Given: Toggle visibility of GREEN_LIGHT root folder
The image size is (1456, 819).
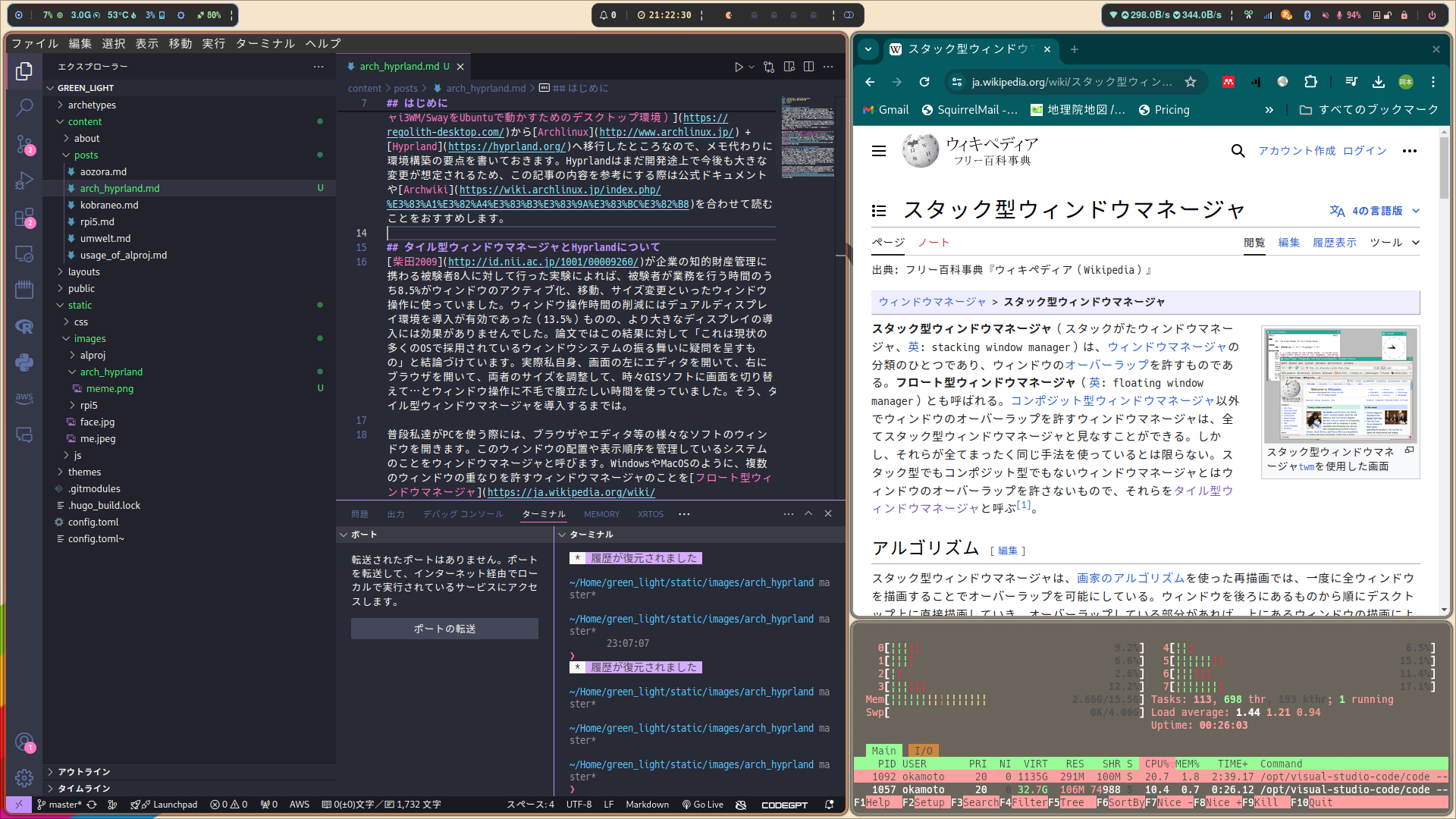Looking at the screenshot, I should 54,87.
